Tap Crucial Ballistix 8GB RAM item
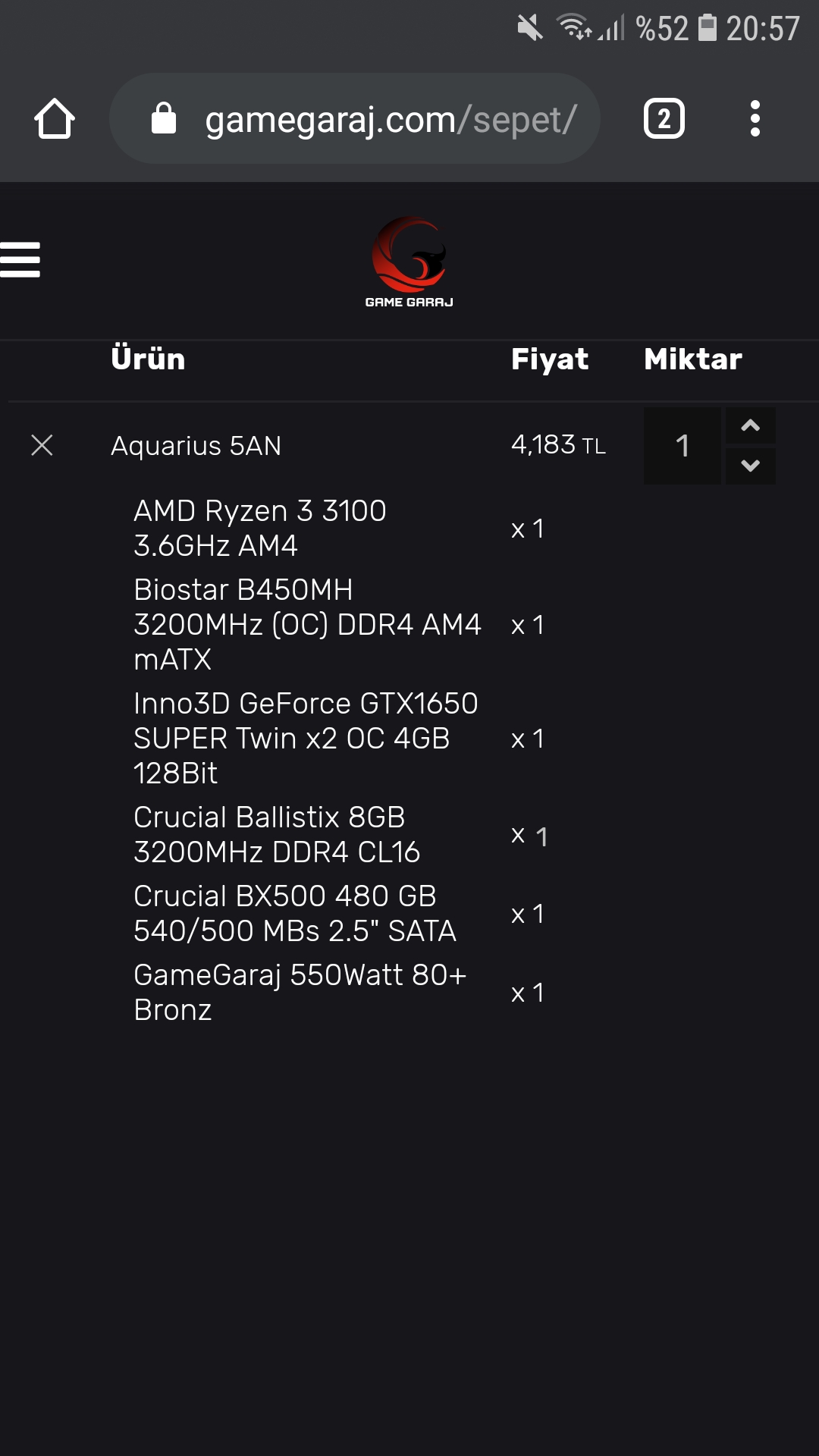 (277, 835)
